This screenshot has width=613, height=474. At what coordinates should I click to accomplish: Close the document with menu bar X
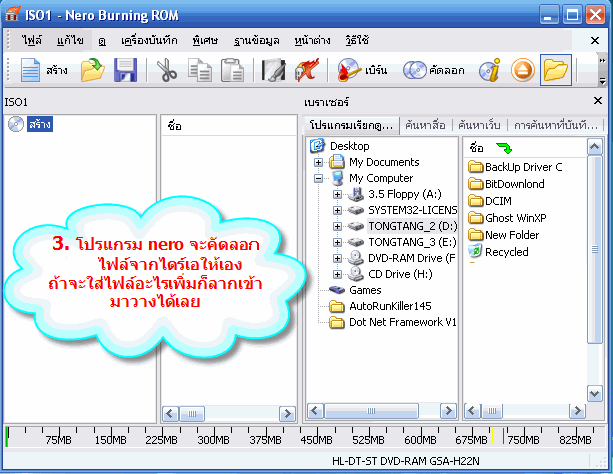(595, 40)
